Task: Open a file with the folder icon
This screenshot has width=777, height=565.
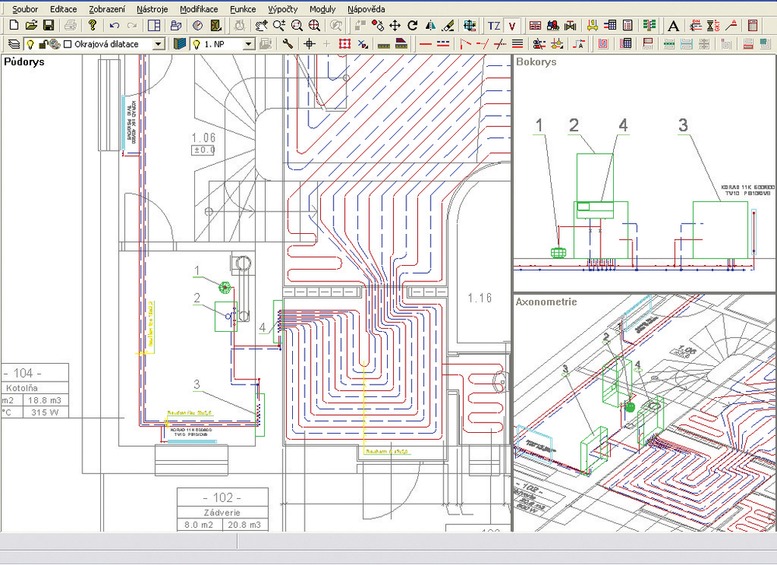Action: tap(30, 25)
